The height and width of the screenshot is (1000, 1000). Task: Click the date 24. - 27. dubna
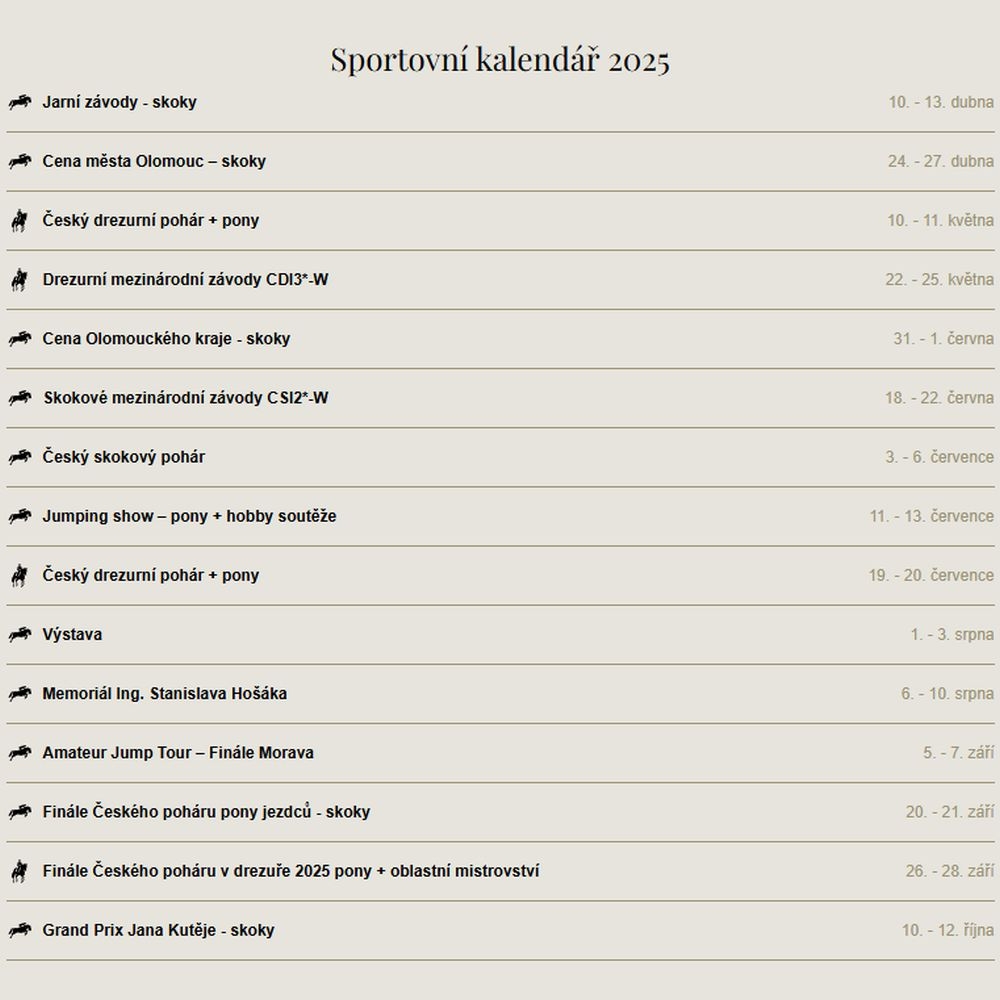point(941,161)
